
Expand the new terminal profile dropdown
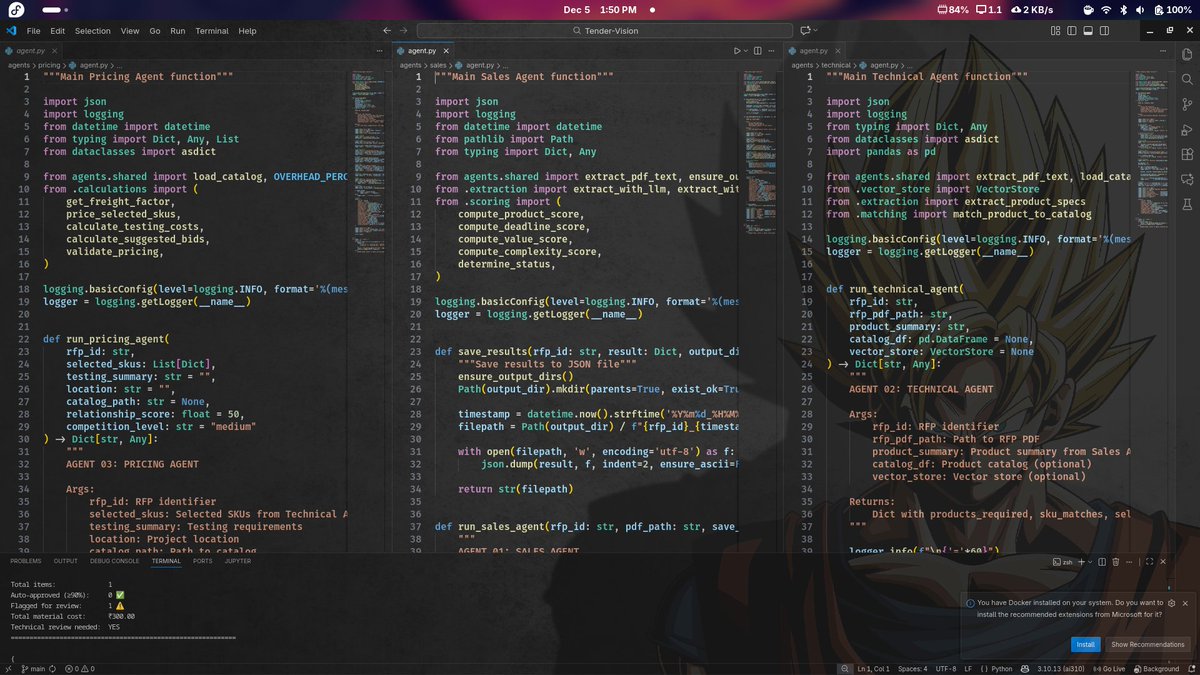click(1092, 562)
